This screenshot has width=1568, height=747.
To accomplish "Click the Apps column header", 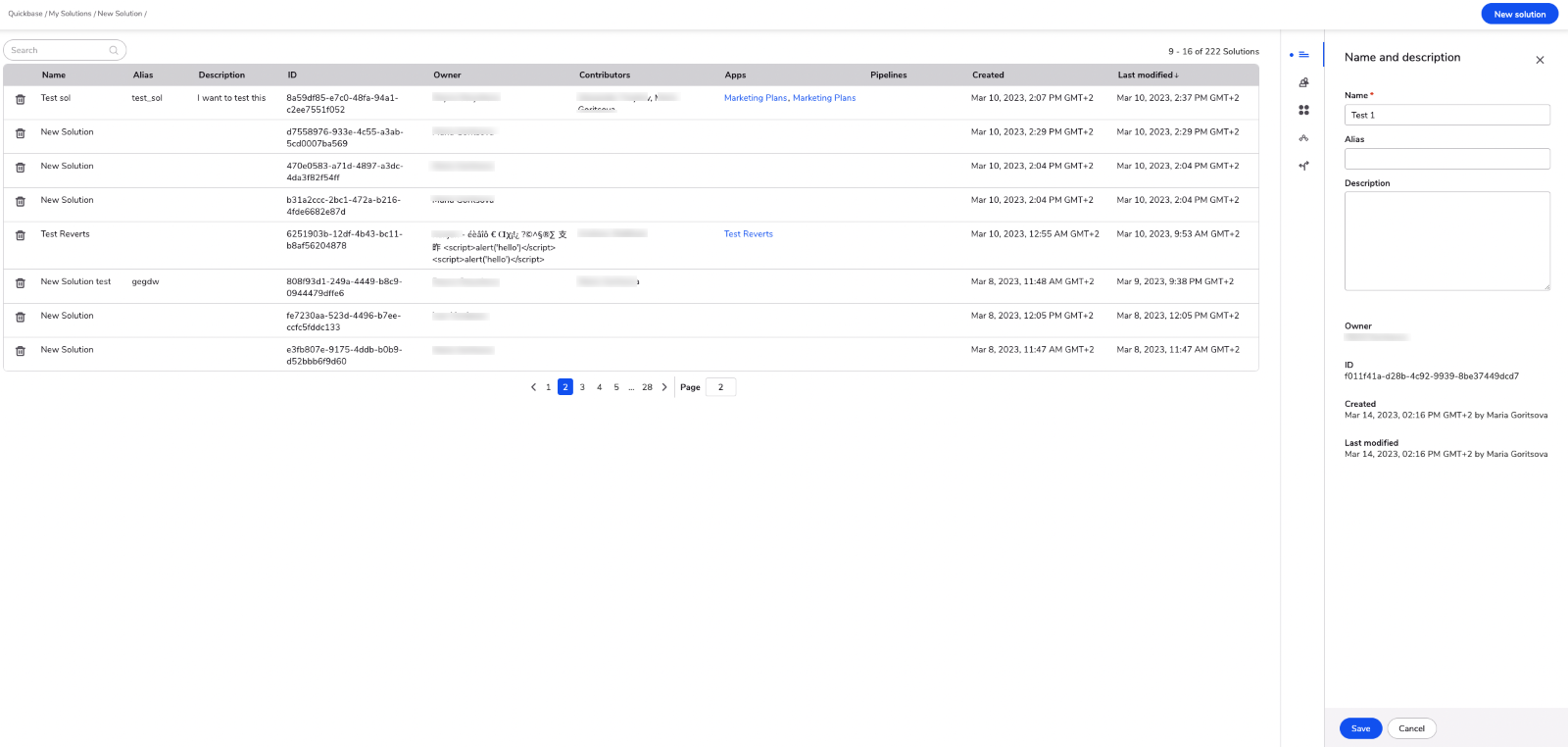I will (x=735, y=75).
